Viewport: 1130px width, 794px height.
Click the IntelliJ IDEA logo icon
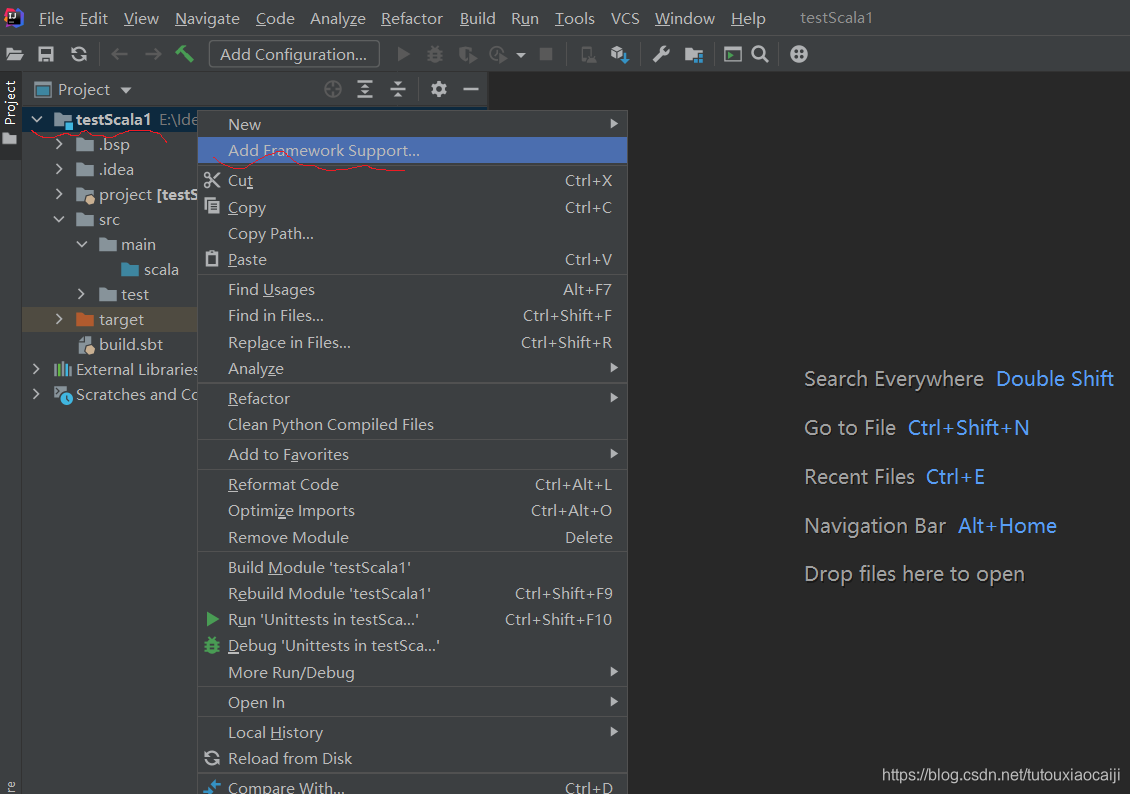point(14,17)
